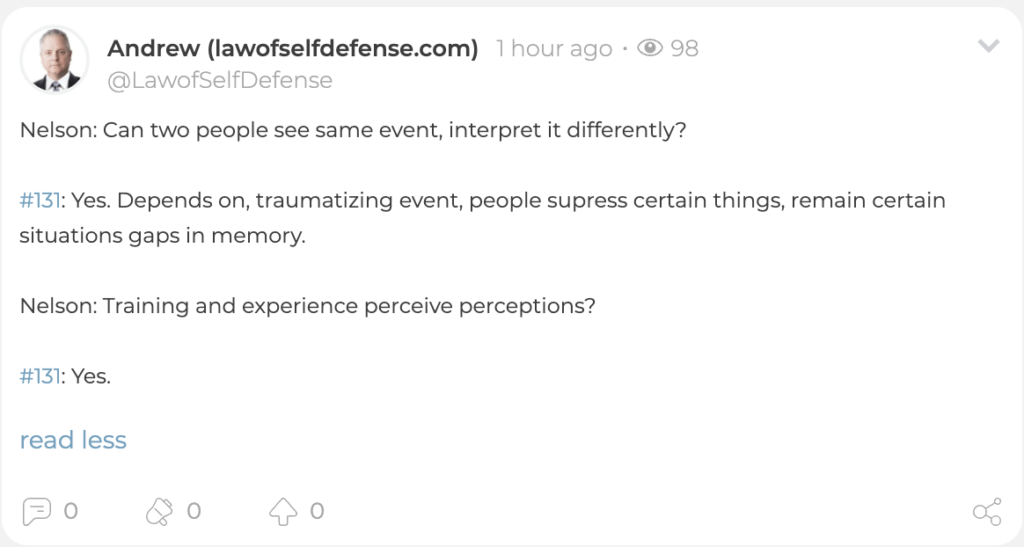Click the 98 view count

pos(684,48)
